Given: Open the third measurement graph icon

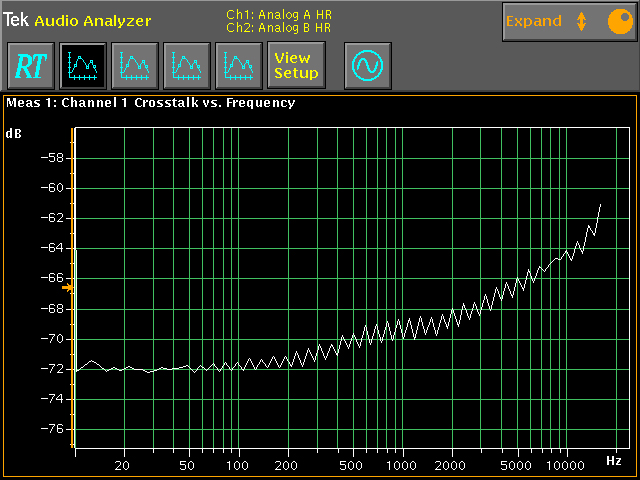Looking at the screenshot, I should tap(186, 66).
